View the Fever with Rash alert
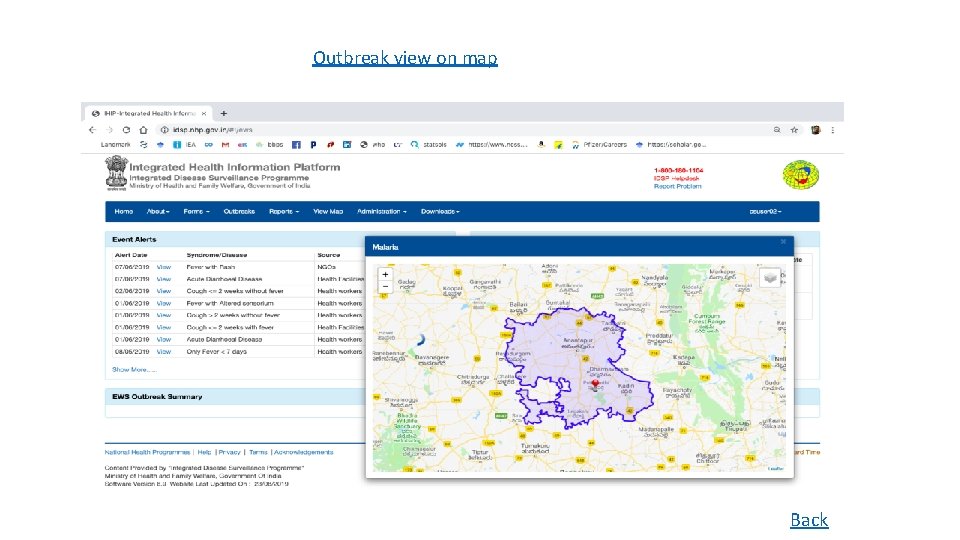The image size is (960, 540). tap(163, 267)
